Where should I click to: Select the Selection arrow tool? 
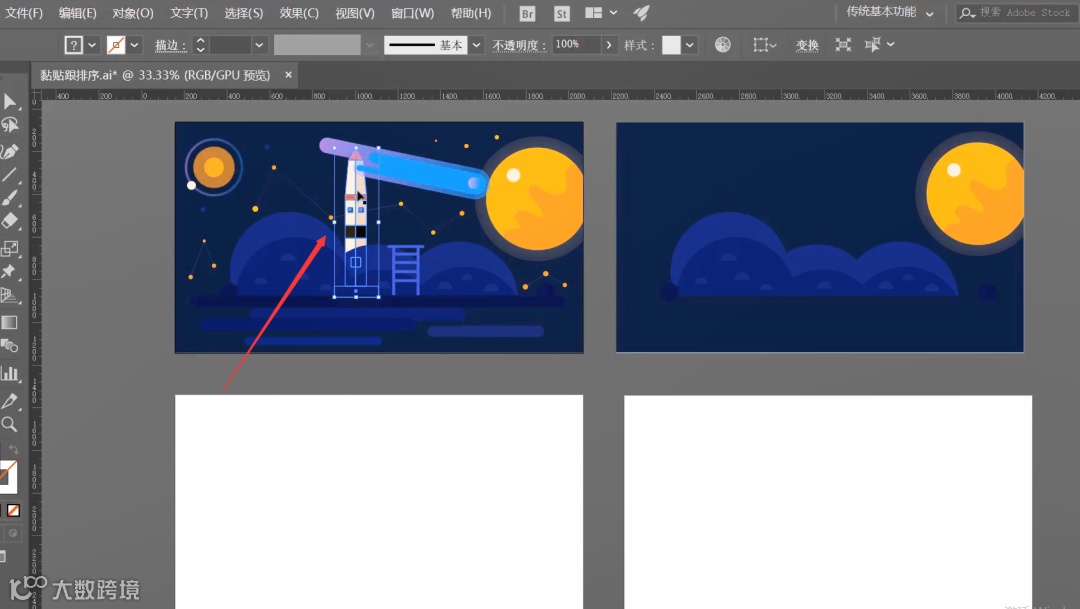point(10,102)
